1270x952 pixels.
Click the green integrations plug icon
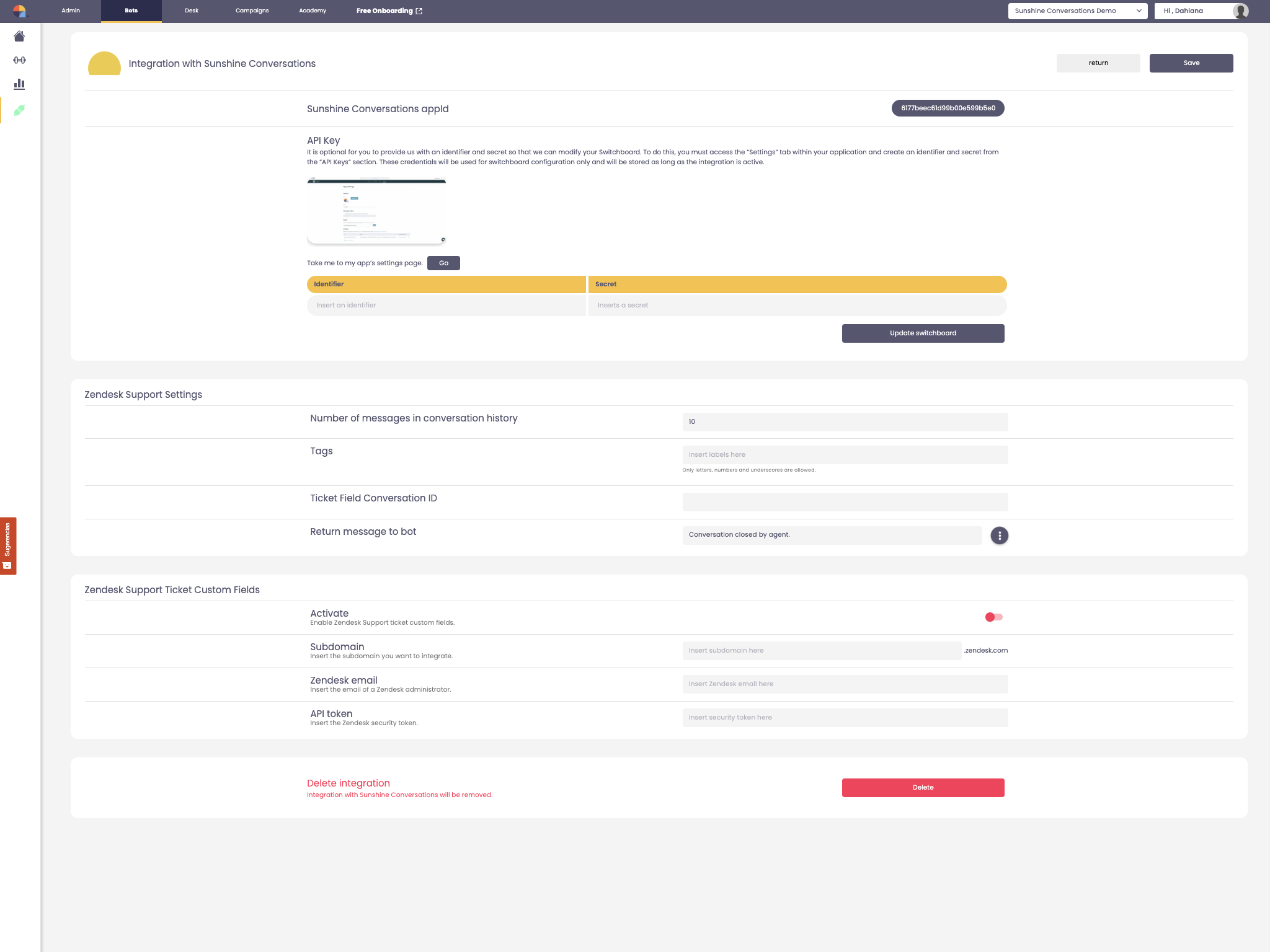coord(19,110)
